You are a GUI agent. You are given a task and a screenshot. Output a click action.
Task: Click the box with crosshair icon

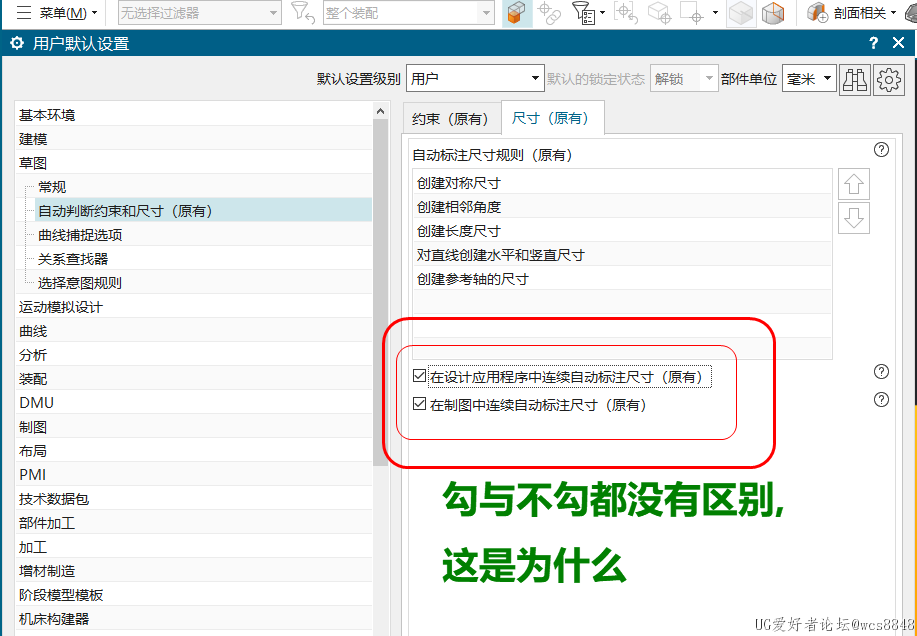pyautogui.click(x=660, y=13)
